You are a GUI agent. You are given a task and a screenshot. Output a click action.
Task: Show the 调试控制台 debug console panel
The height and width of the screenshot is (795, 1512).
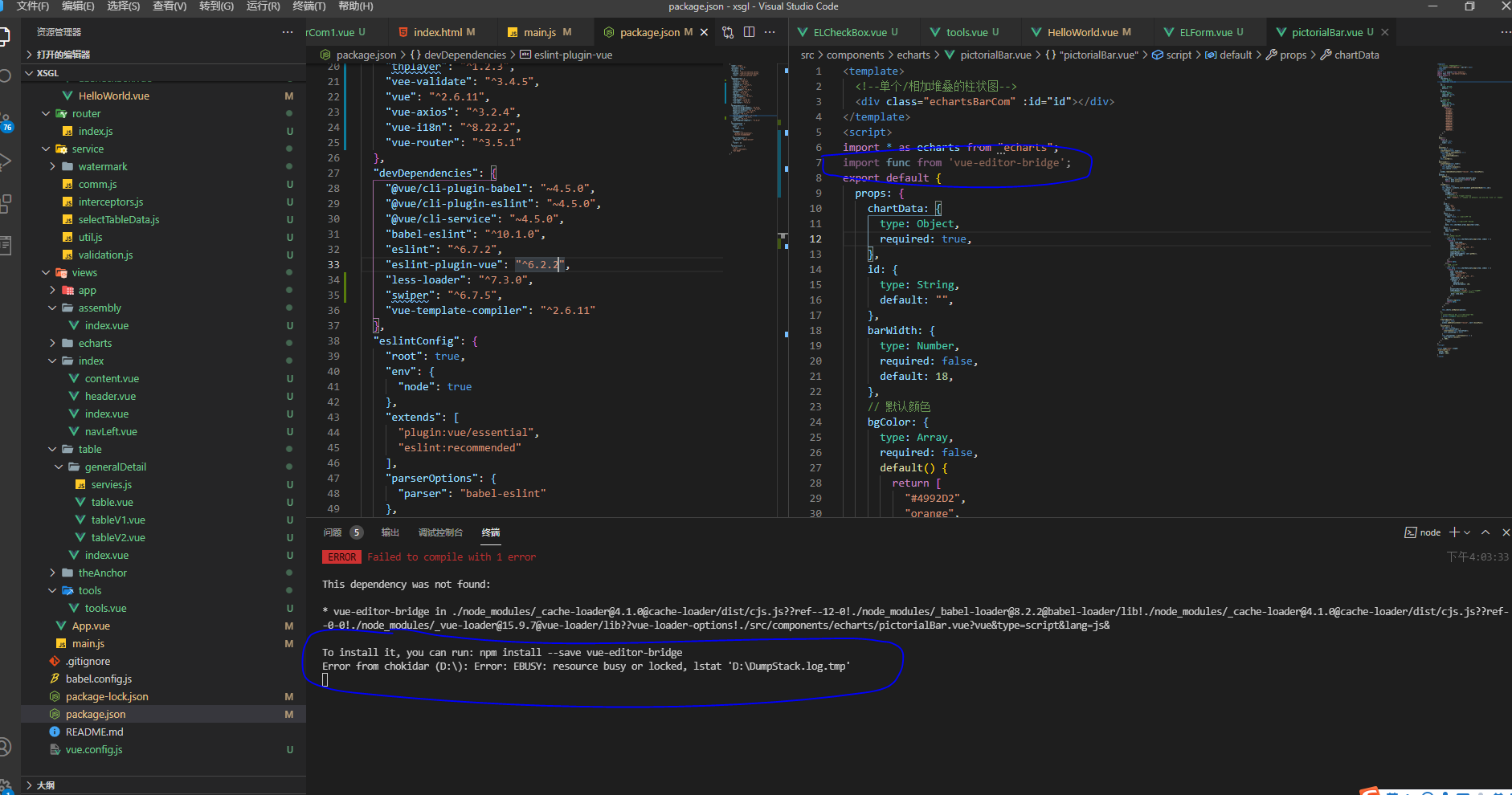(440, 532)
